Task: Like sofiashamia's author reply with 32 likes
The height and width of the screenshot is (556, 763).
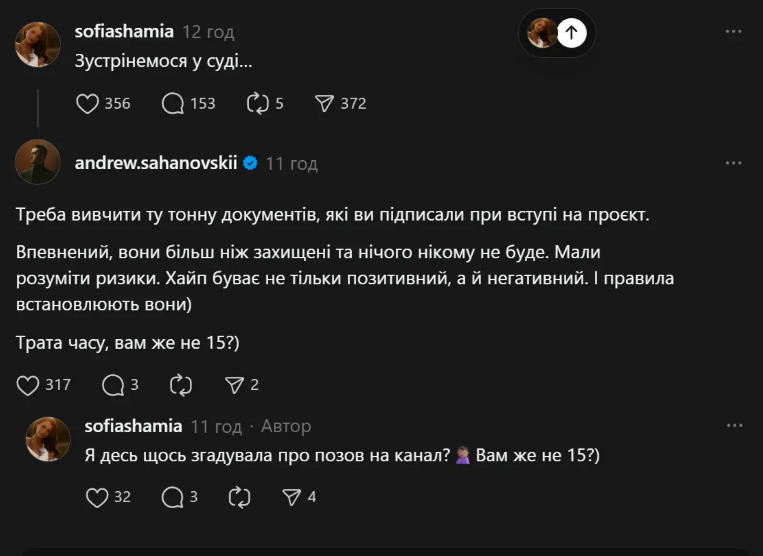Action: point(96,497)
